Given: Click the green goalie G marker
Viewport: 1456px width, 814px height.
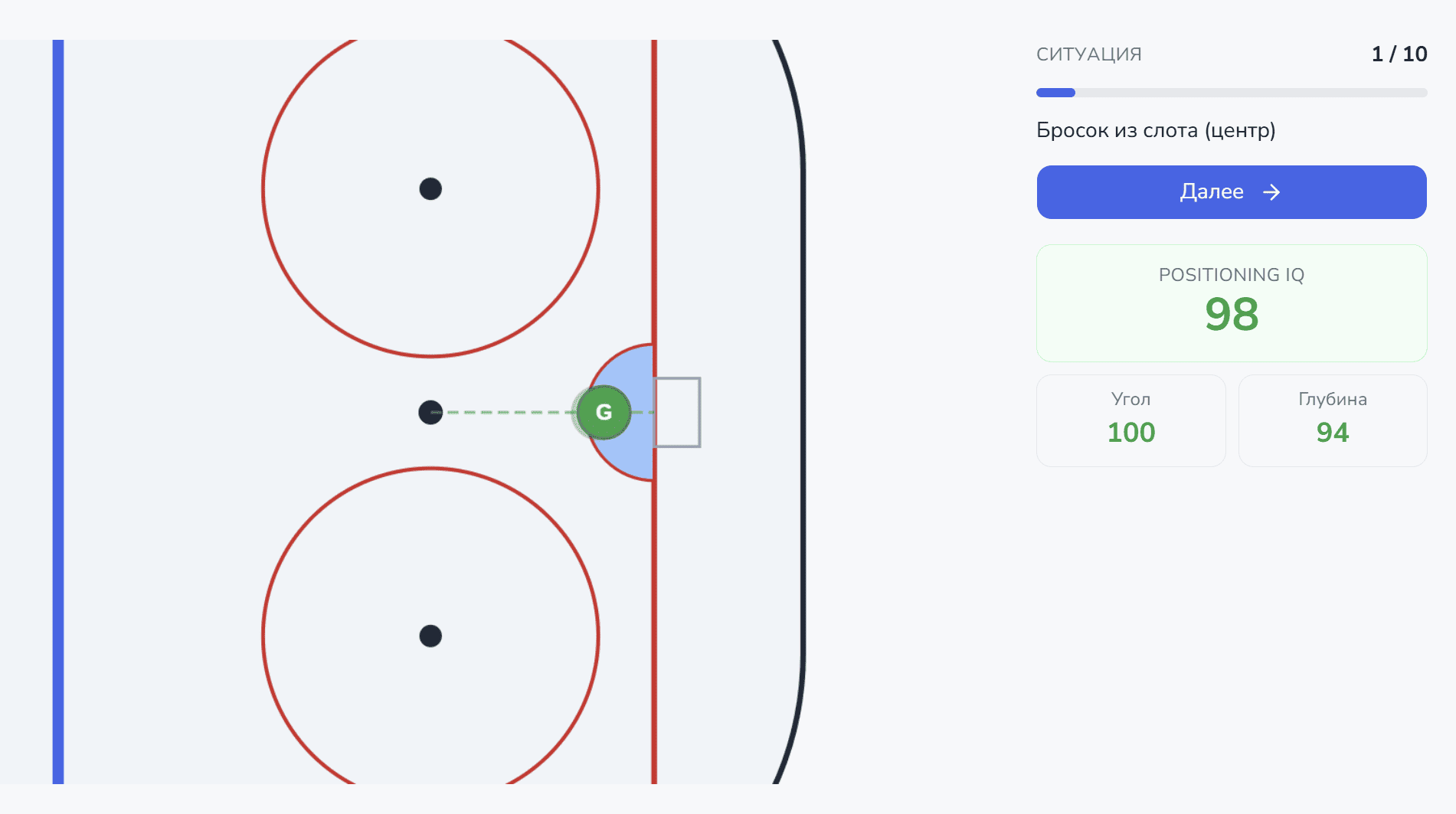Looking at the screenshot, I should click(604, 412).
